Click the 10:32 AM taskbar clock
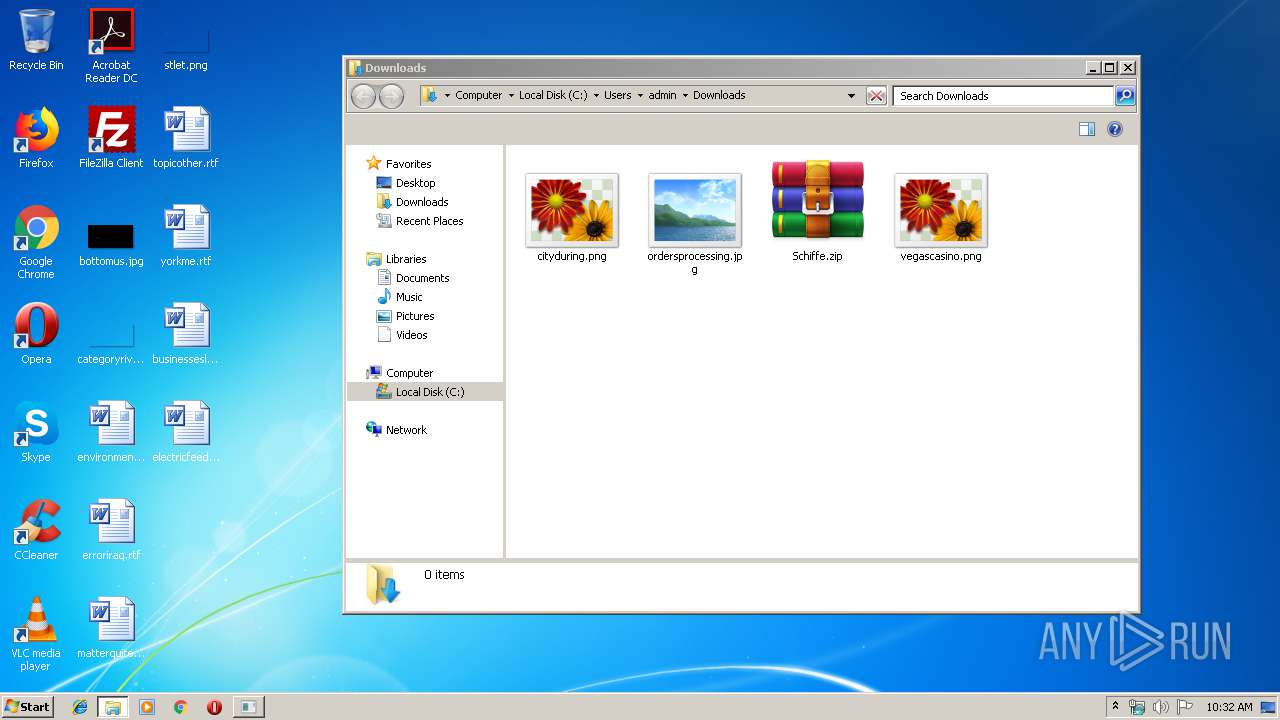1280x720 pixels. pyautogui.click(x=1229, y=707)
